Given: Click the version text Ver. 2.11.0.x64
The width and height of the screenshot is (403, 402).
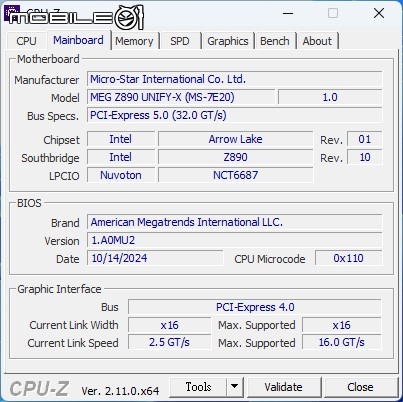Looking at the screenshot, I should point(120,391).
